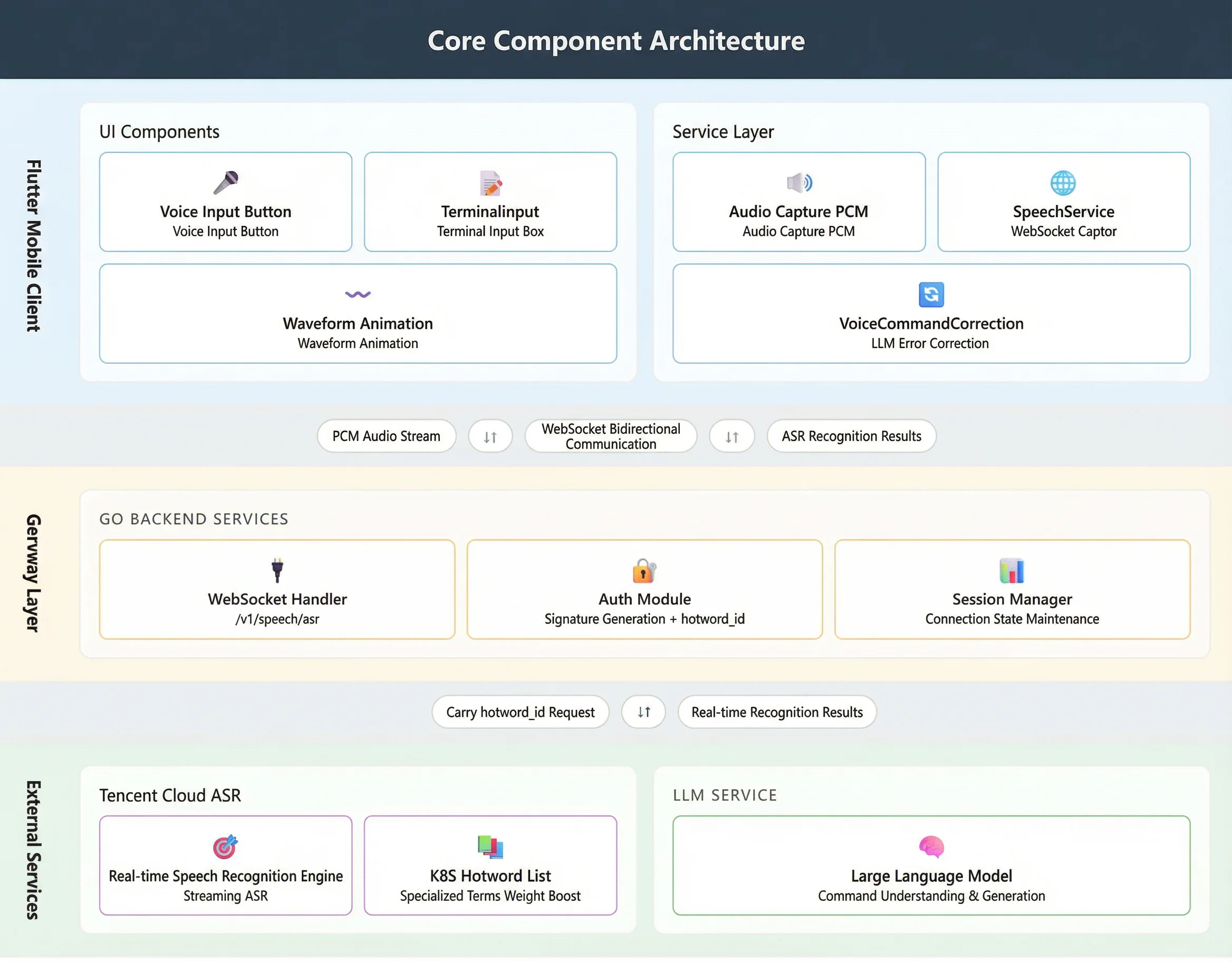Click the microphone icon for Voice Input Button
1232x962 pixels.
coord(226,182)
